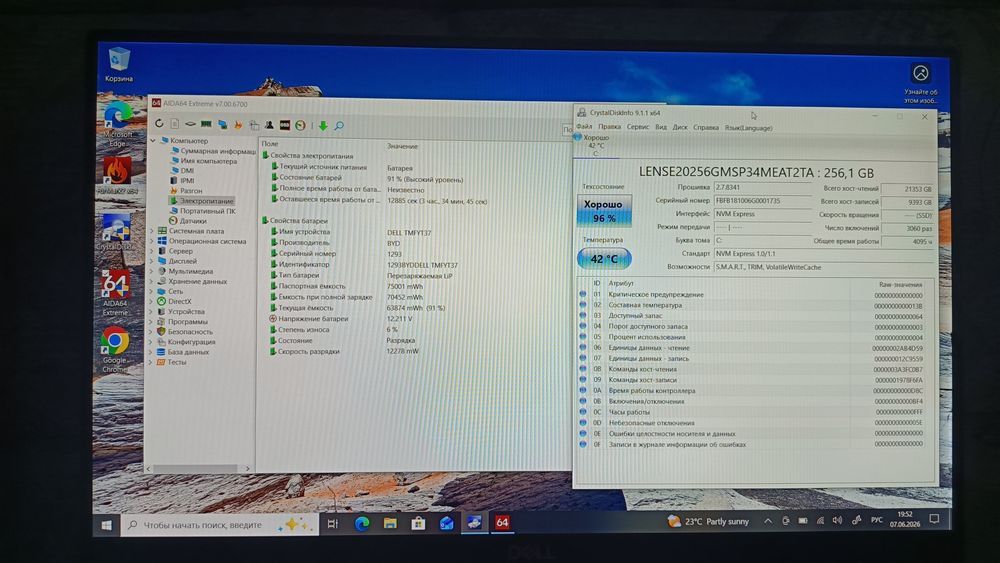Open weather widget 23°C Partly sunny
This screenshot has height=563, width=1000.
click(x=708, y=522)
